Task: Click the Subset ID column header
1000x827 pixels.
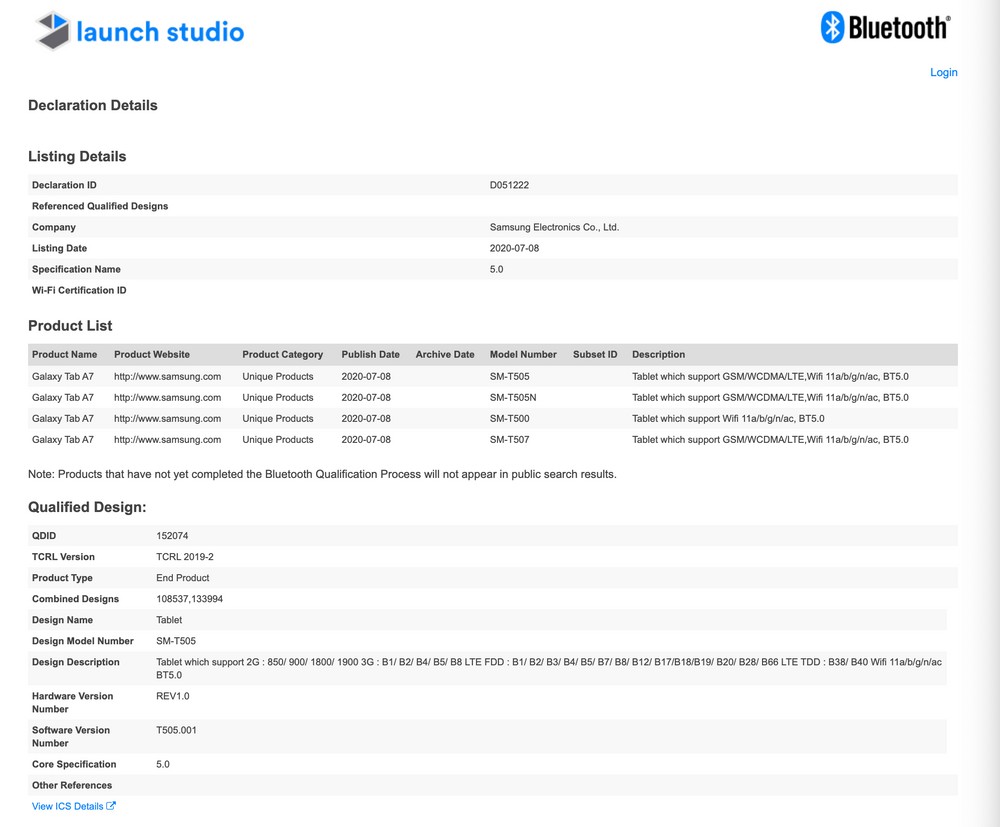Action: [595, 355]
